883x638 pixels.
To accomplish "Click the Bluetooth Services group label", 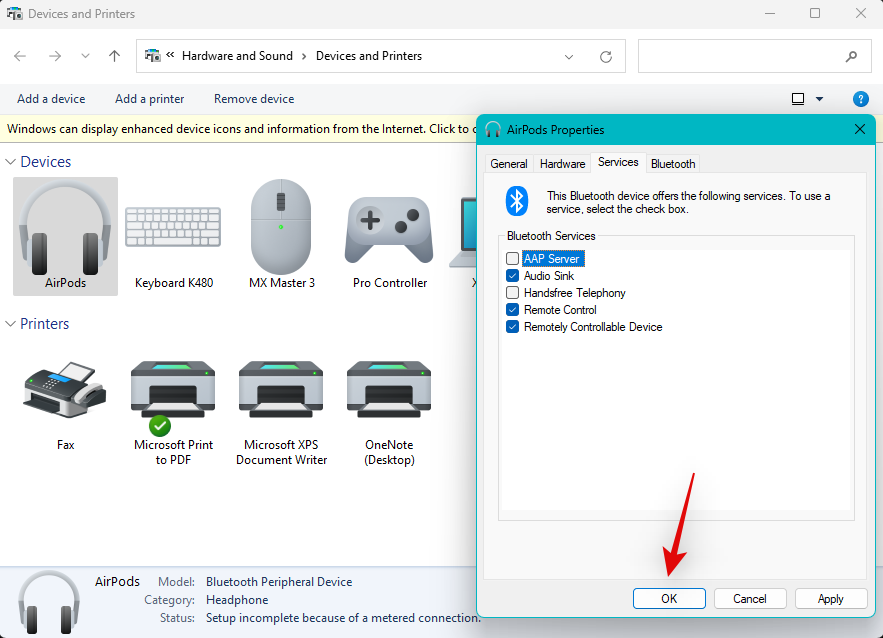I will pos(551,236).
